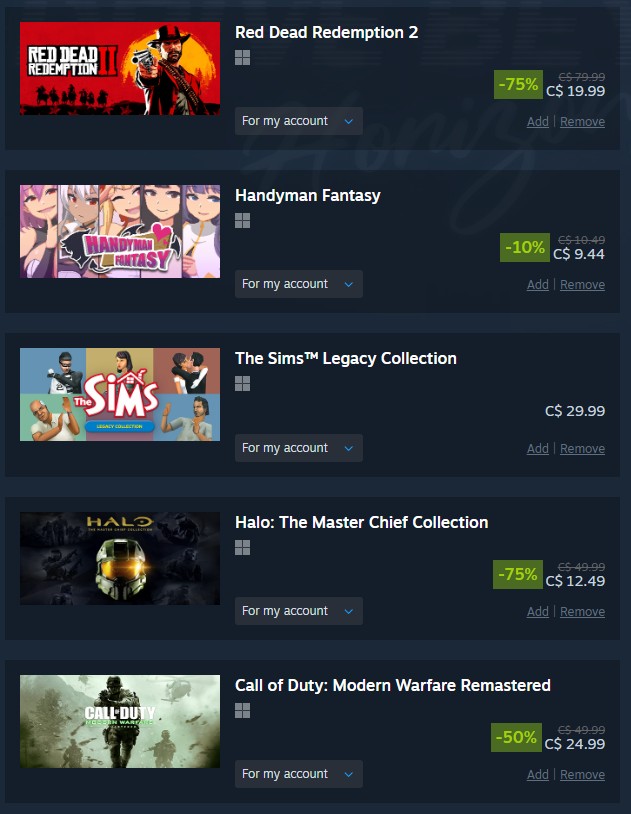
Task: Open Red Dead Redemption 2 cover thumbnail
Action: tap(120, 69)
